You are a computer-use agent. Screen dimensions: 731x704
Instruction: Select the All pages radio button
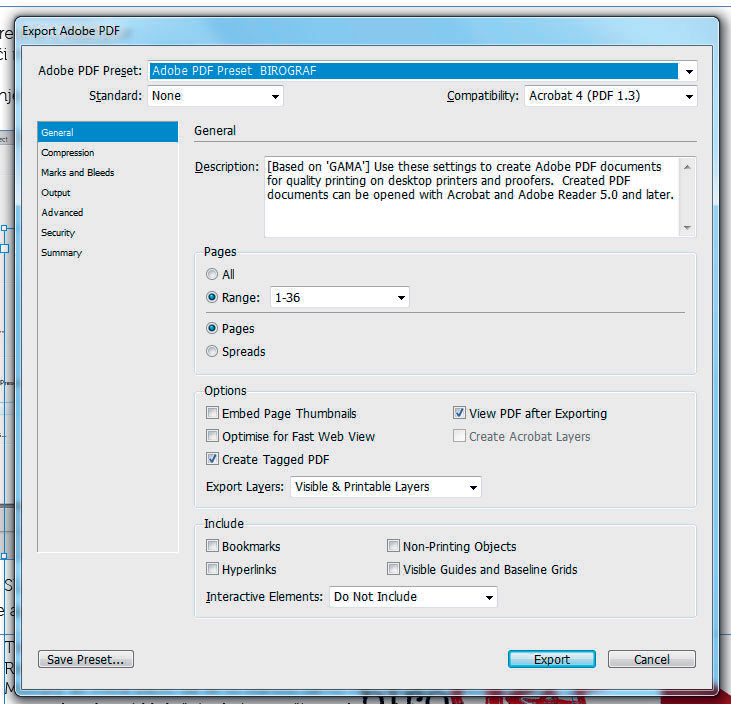212,274
